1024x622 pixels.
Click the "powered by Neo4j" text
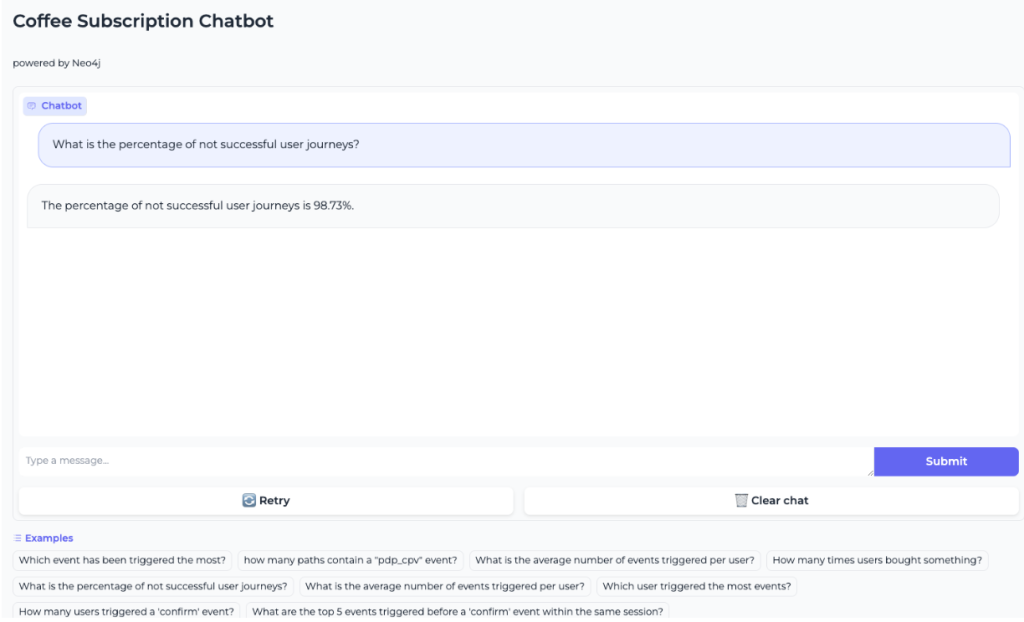click(x=56, y=63)
